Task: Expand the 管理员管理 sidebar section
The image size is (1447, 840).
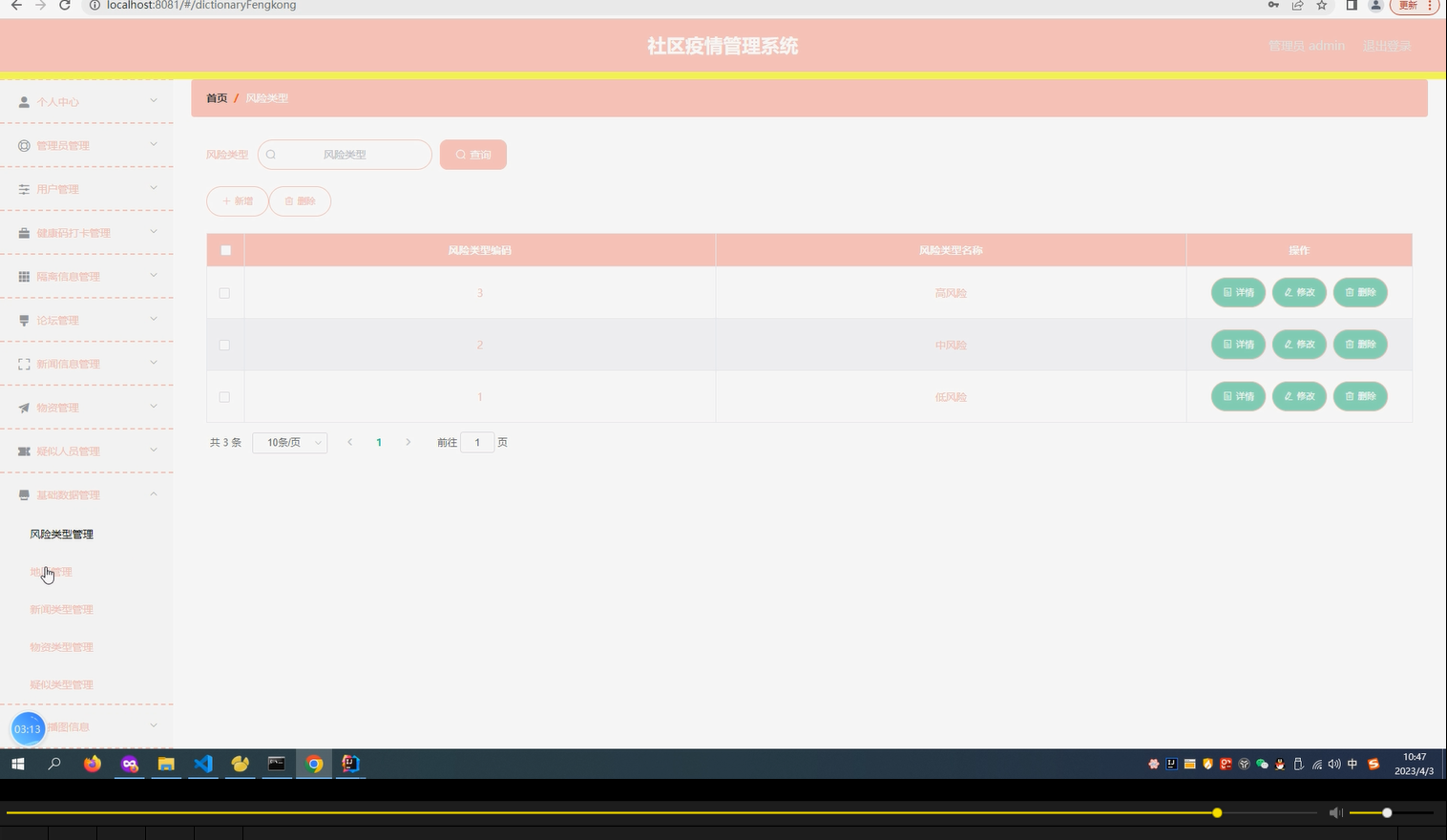Action: coord(86,145)
